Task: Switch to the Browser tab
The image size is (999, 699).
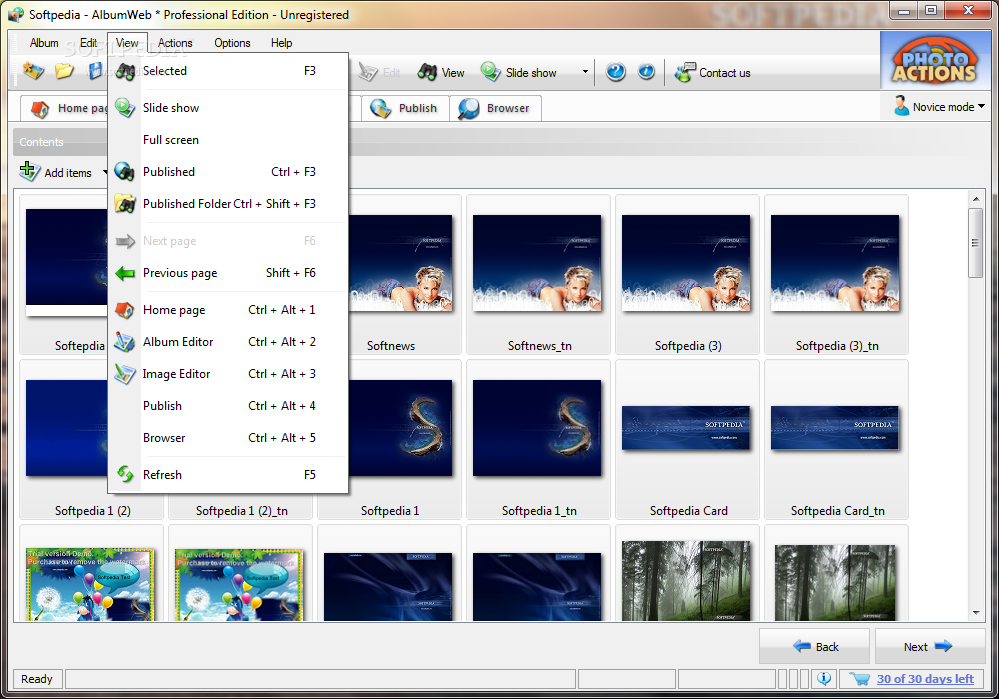Action: point(495,108)
